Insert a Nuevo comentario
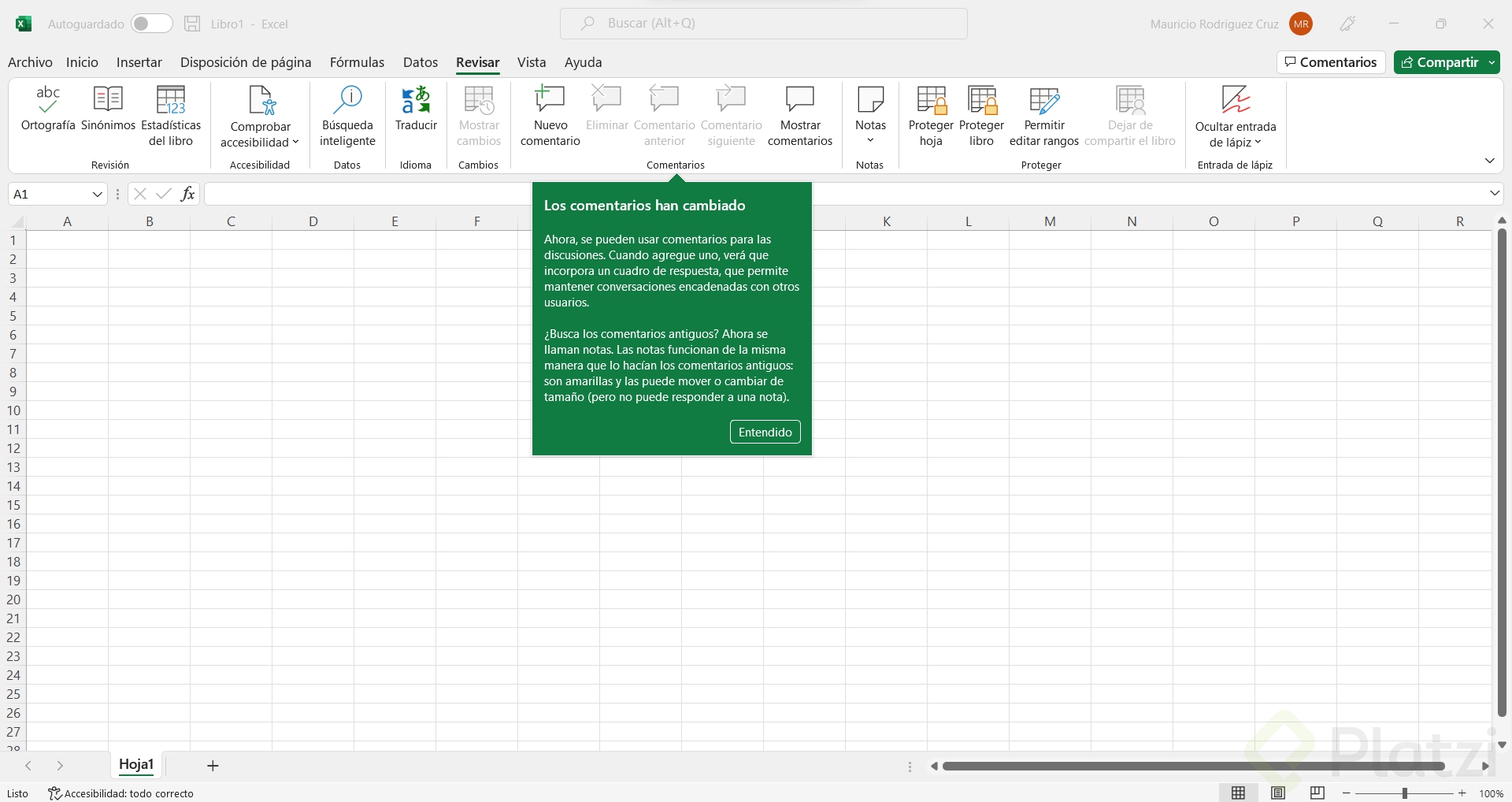Image resolution: width=1512 pixels, height=802 pixels. pyautogui.click(x=550, y=114)
